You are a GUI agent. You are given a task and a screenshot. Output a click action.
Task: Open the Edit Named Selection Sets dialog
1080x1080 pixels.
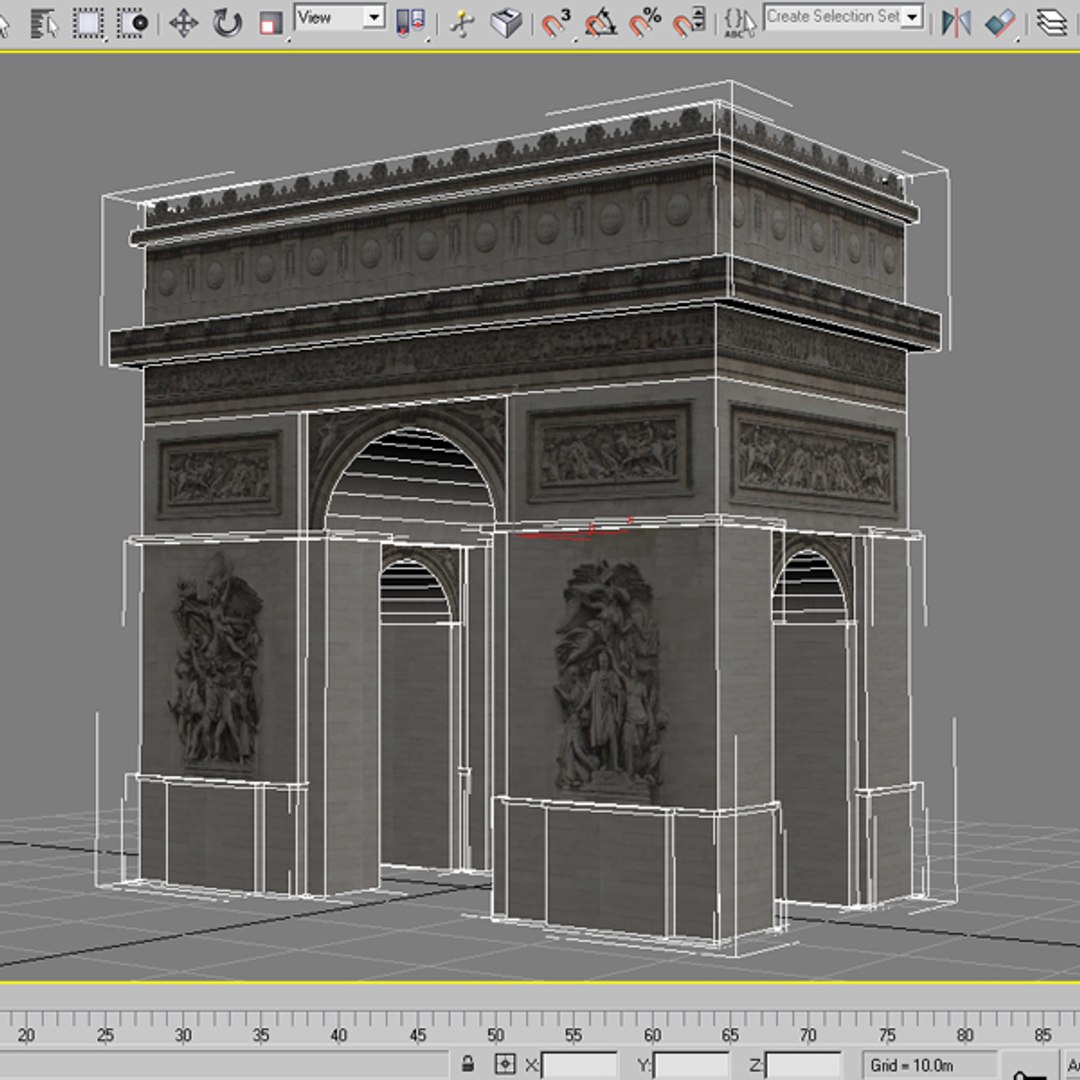(740, 23)
